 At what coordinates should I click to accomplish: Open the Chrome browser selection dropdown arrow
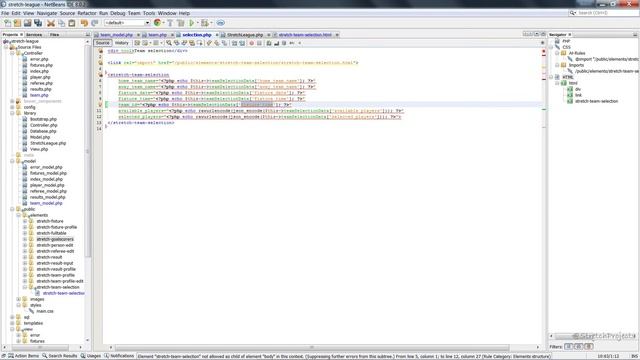click(163, 23)
